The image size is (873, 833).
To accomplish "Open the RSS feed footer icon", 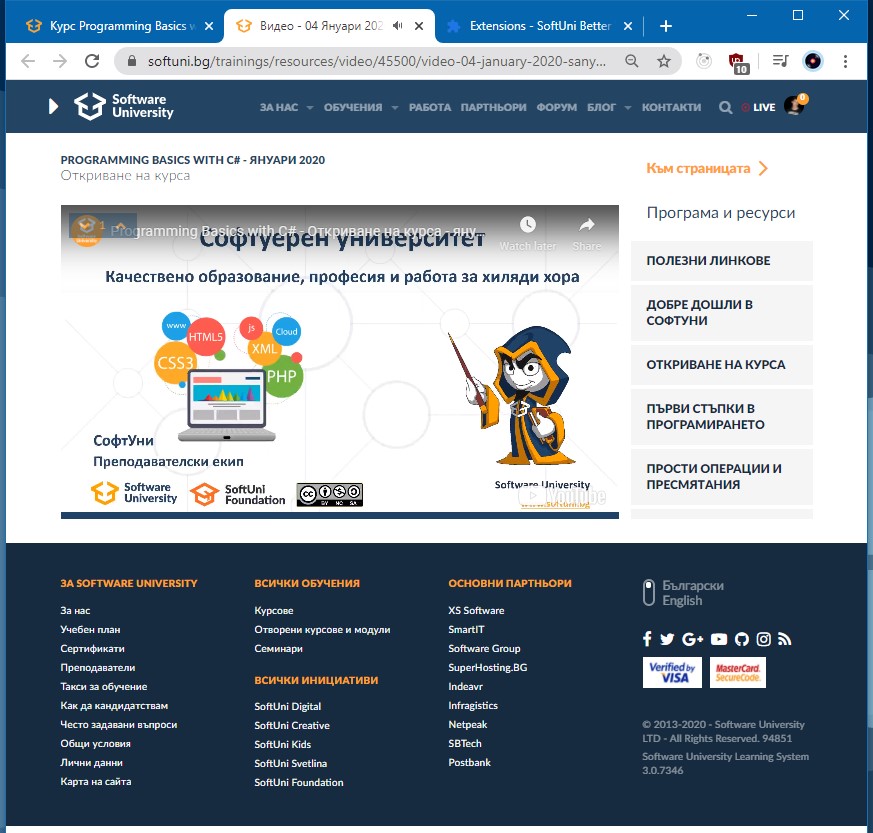I will tap(784, 639).
